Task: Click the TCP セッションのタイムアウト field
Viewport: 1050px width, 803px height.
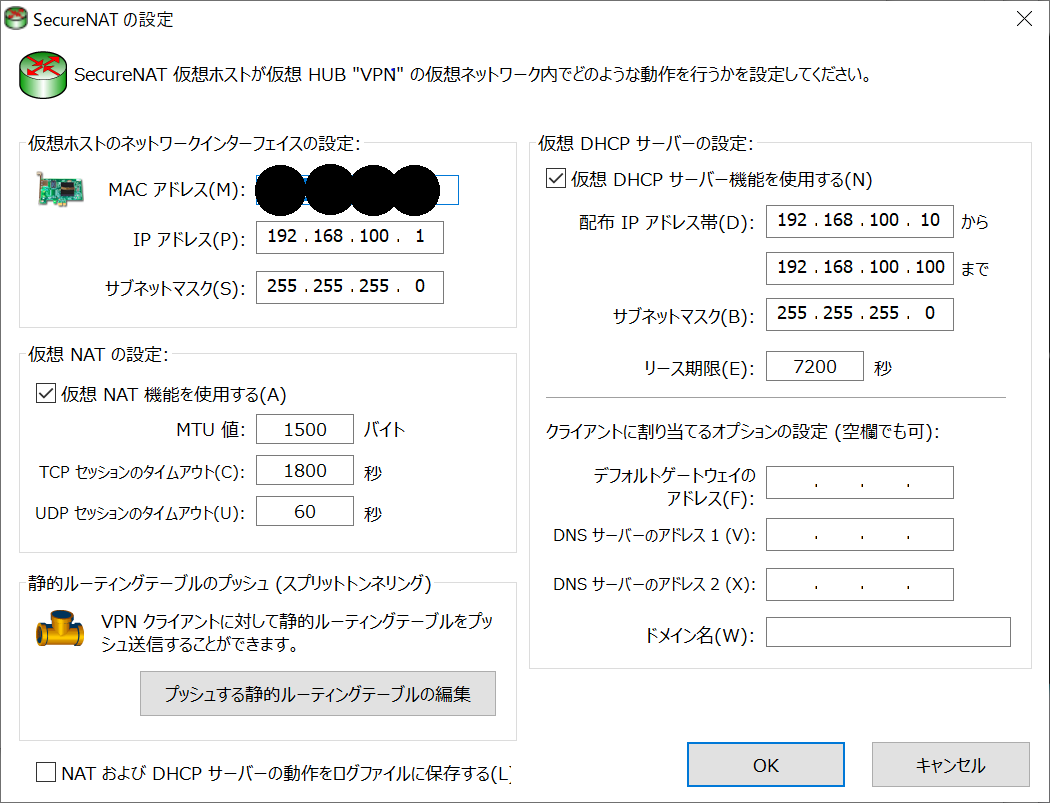Action: (x=305, y=471)
